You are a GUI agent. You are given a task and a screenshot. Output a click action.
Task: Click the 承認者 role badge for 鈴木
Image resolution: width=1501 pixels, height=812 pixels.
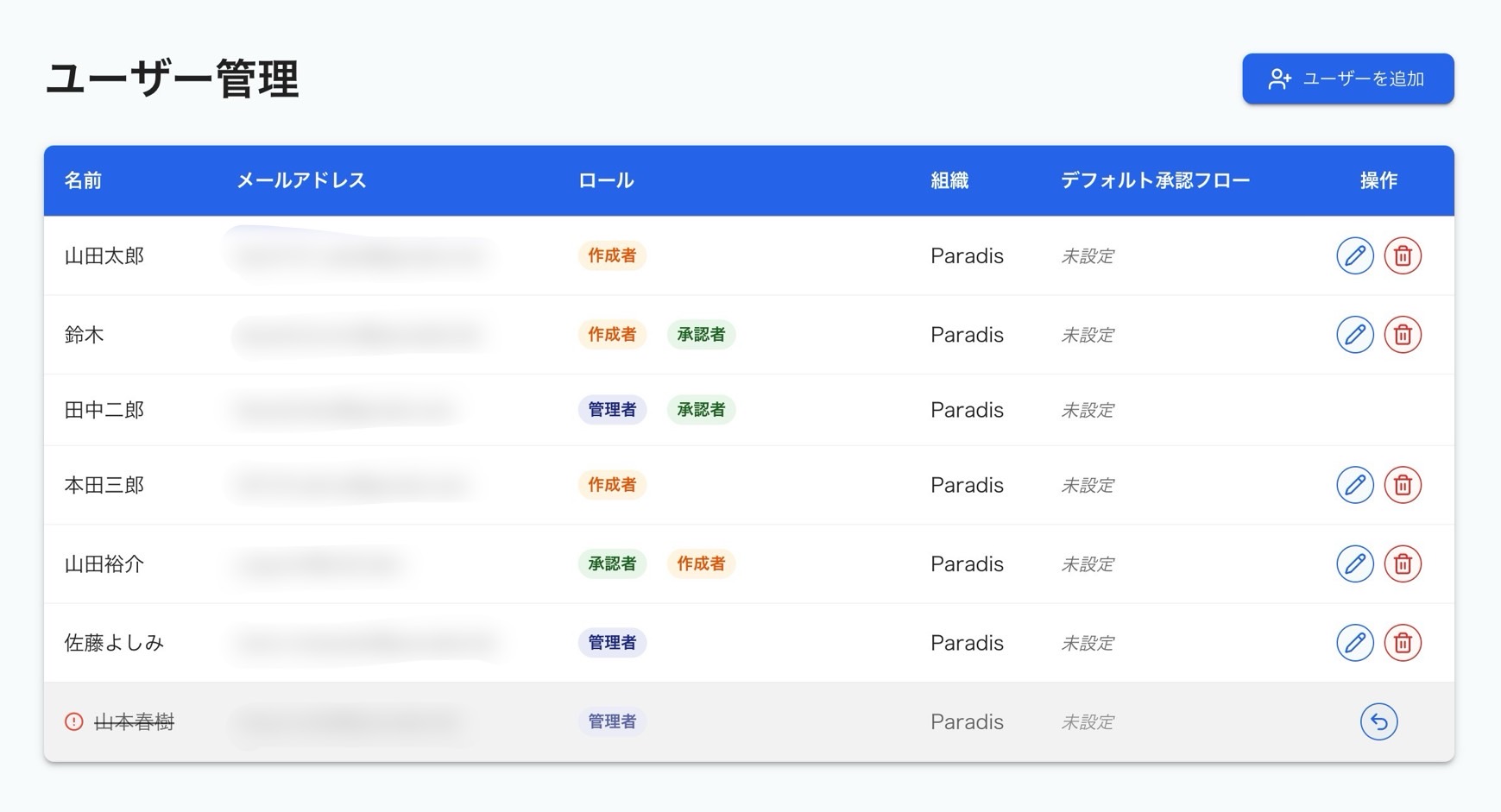[x=701, y=334]
